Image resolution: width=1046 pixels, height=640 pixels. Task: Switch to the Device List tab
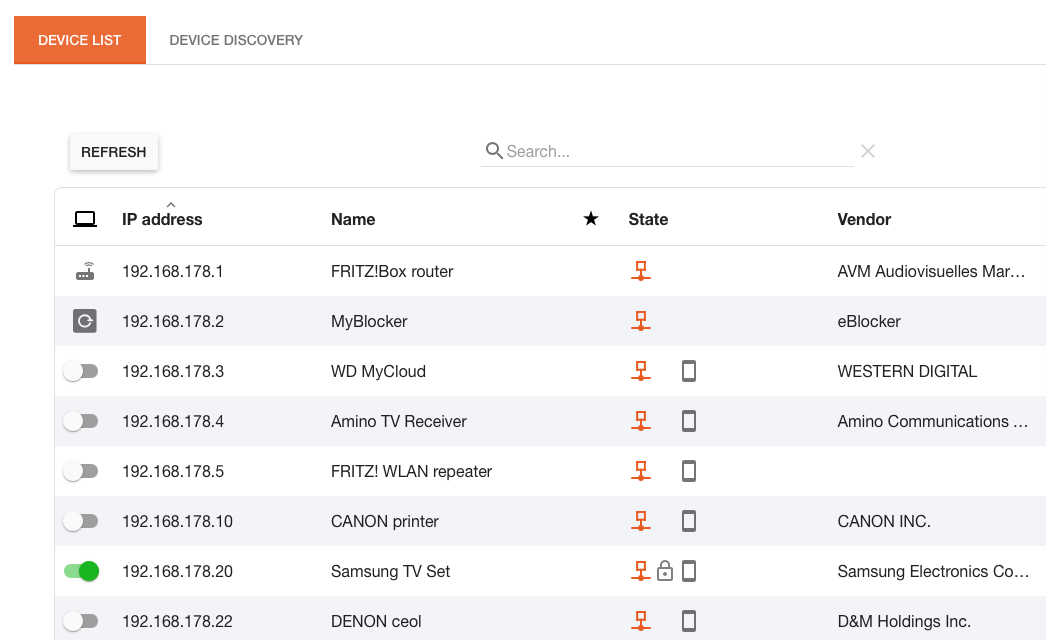[80, 40]
